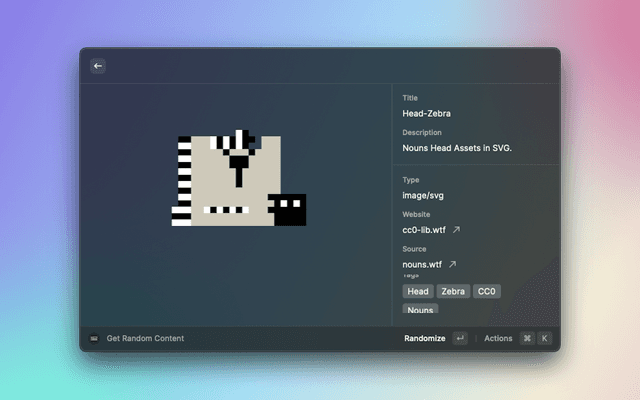Viewport: 640px width, 400px height.
Task: Click the external arrow icon beside nouns.wtf
Action: tap(452, 265)
